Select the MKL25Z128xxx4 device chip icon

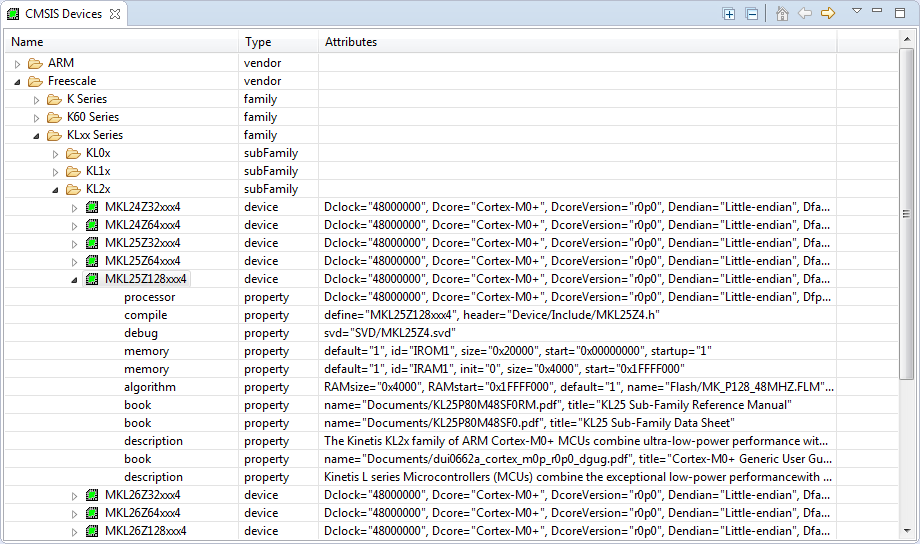[x=92, y=279]
